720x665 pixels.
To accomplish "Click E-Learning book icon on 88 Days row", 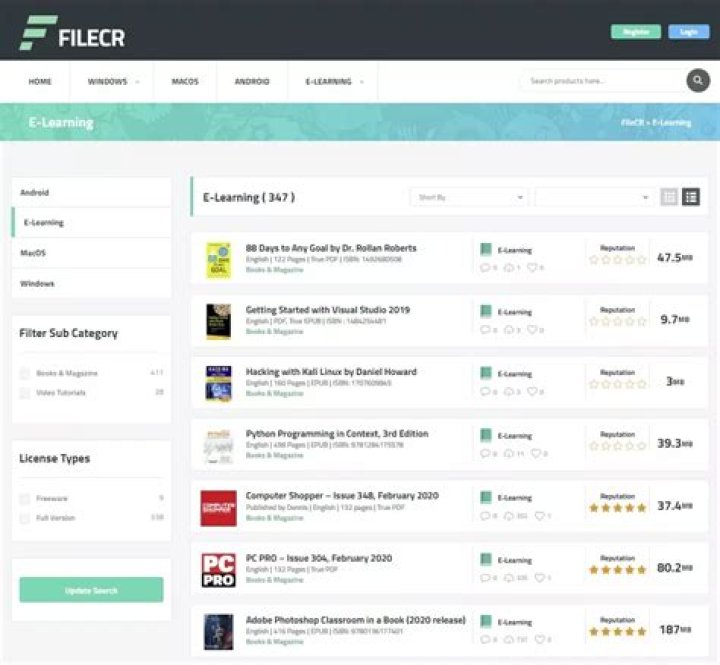I will click(x=486, y=249).
